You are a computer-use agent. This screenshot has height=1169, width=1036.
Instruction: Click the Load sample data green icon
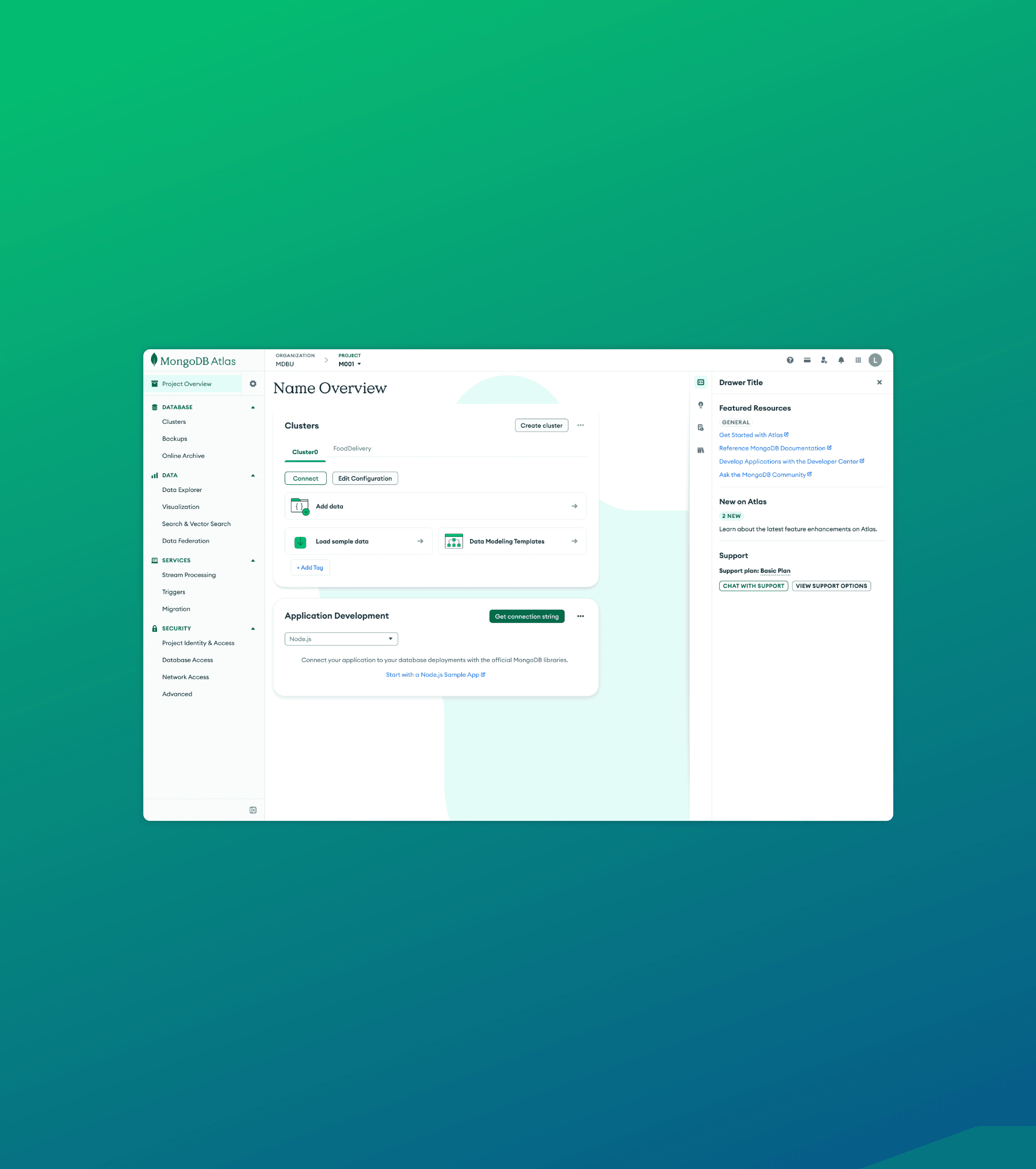coord(300,542)
